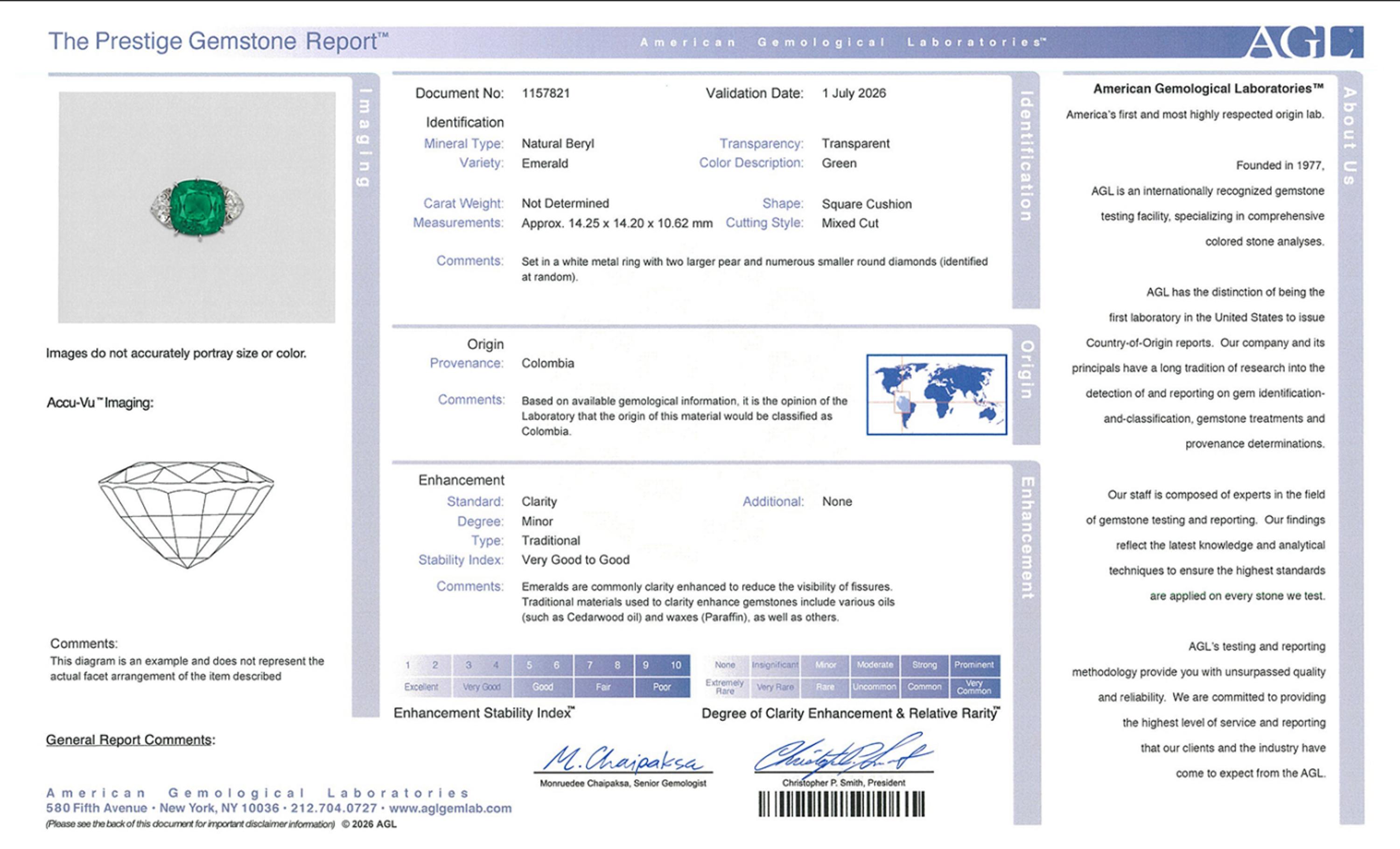The height and width of the screenshot is (849, 1400).
Task: Click the Founded in 1977 line
Action: 1280,165
